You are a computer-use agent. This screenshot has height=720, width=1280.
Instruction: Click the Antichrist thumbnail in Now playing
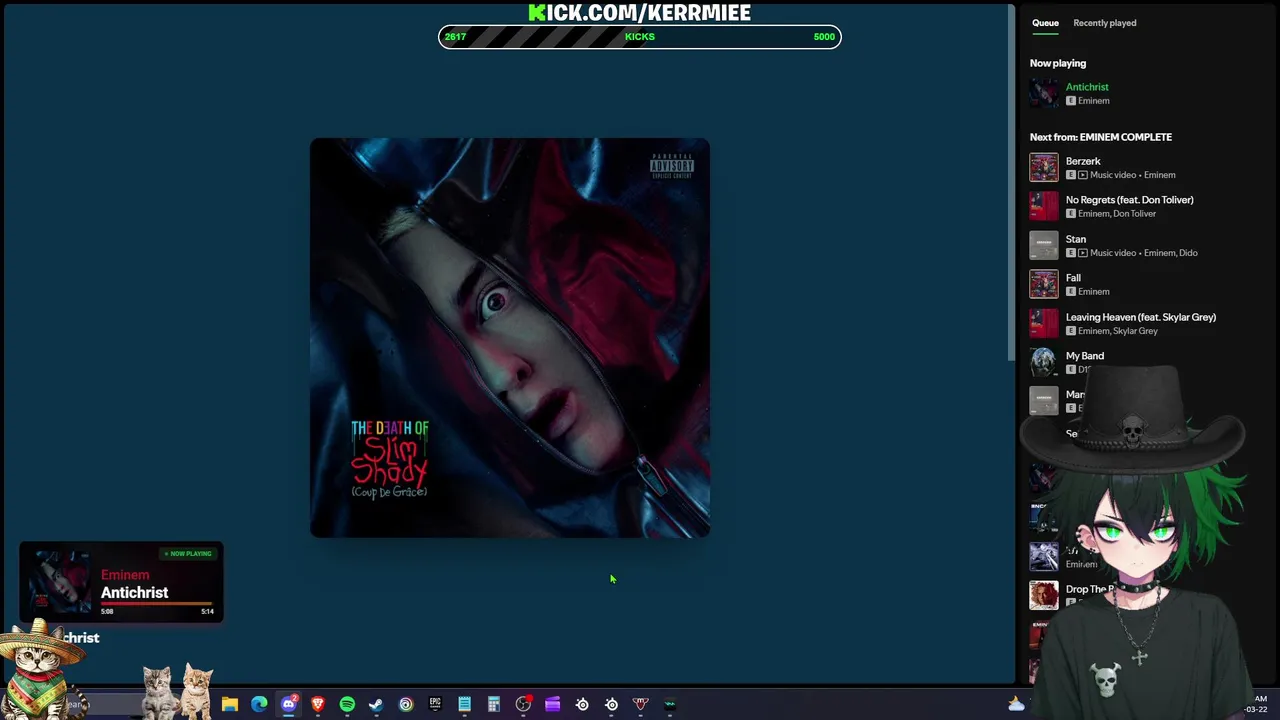(1044, 93)
